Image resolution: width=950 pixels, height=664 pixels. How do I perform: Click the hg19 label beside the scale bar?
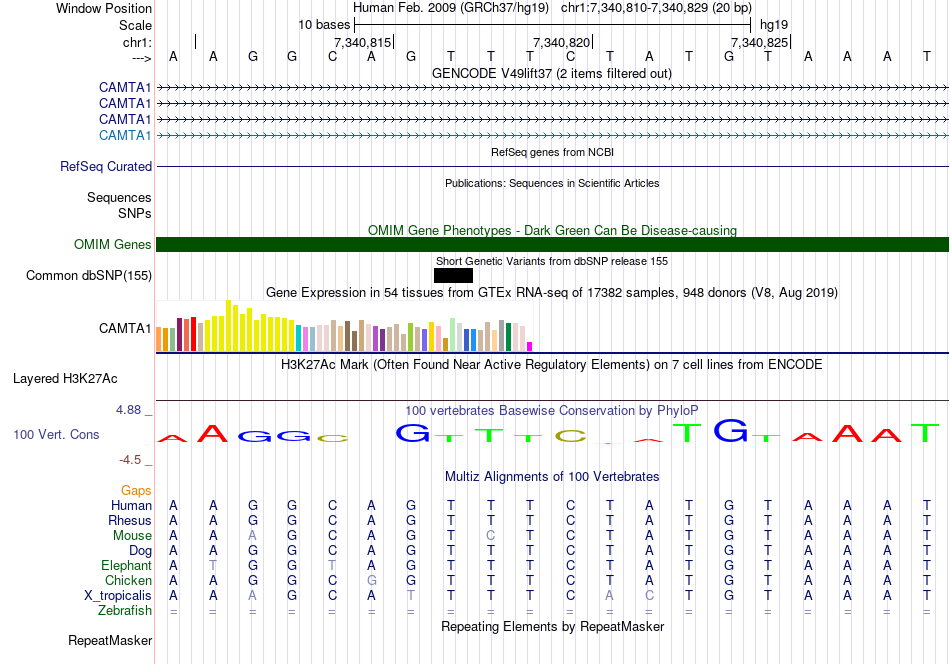coord(774,25)
